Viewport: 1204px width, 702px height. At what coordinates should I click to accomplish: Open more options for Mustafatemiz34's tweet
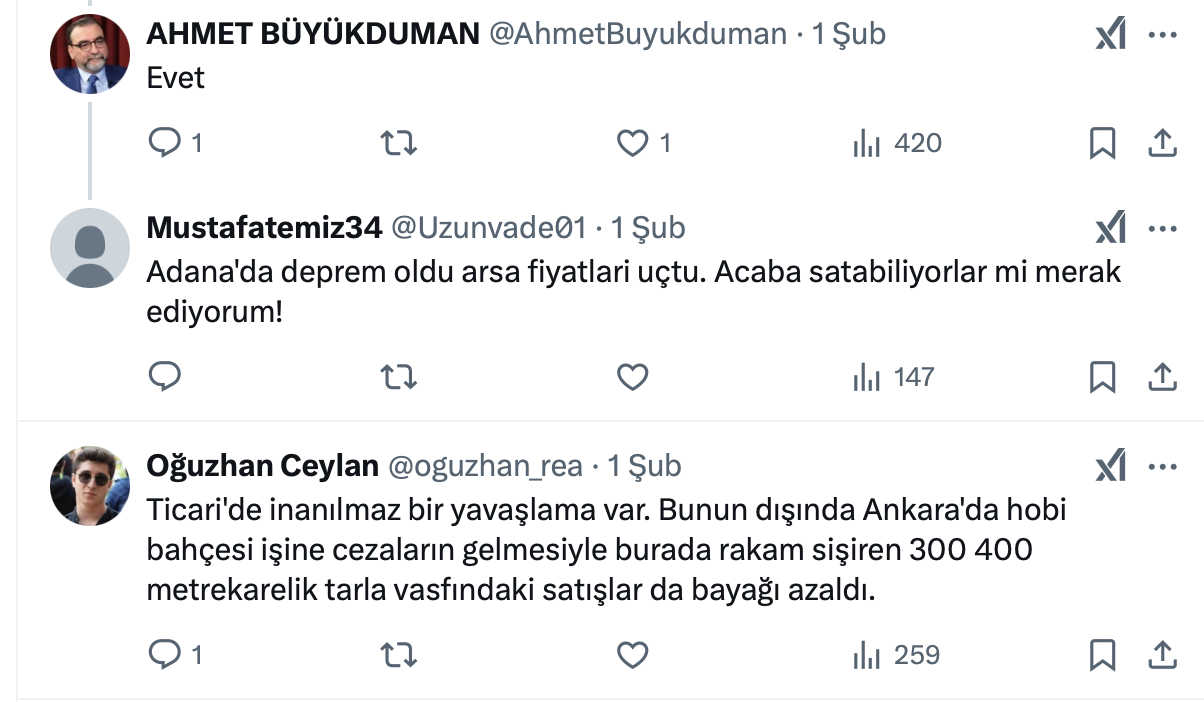(x=1161, y=229)
